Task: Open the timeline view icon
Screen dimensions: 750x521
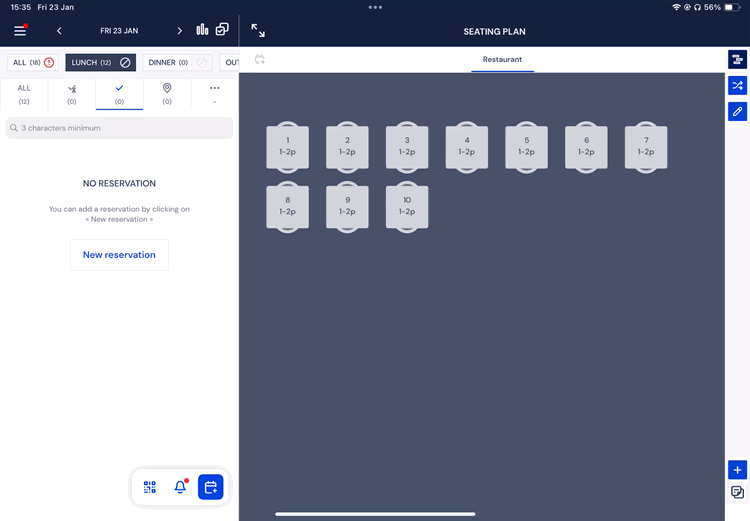Action: 737,60
